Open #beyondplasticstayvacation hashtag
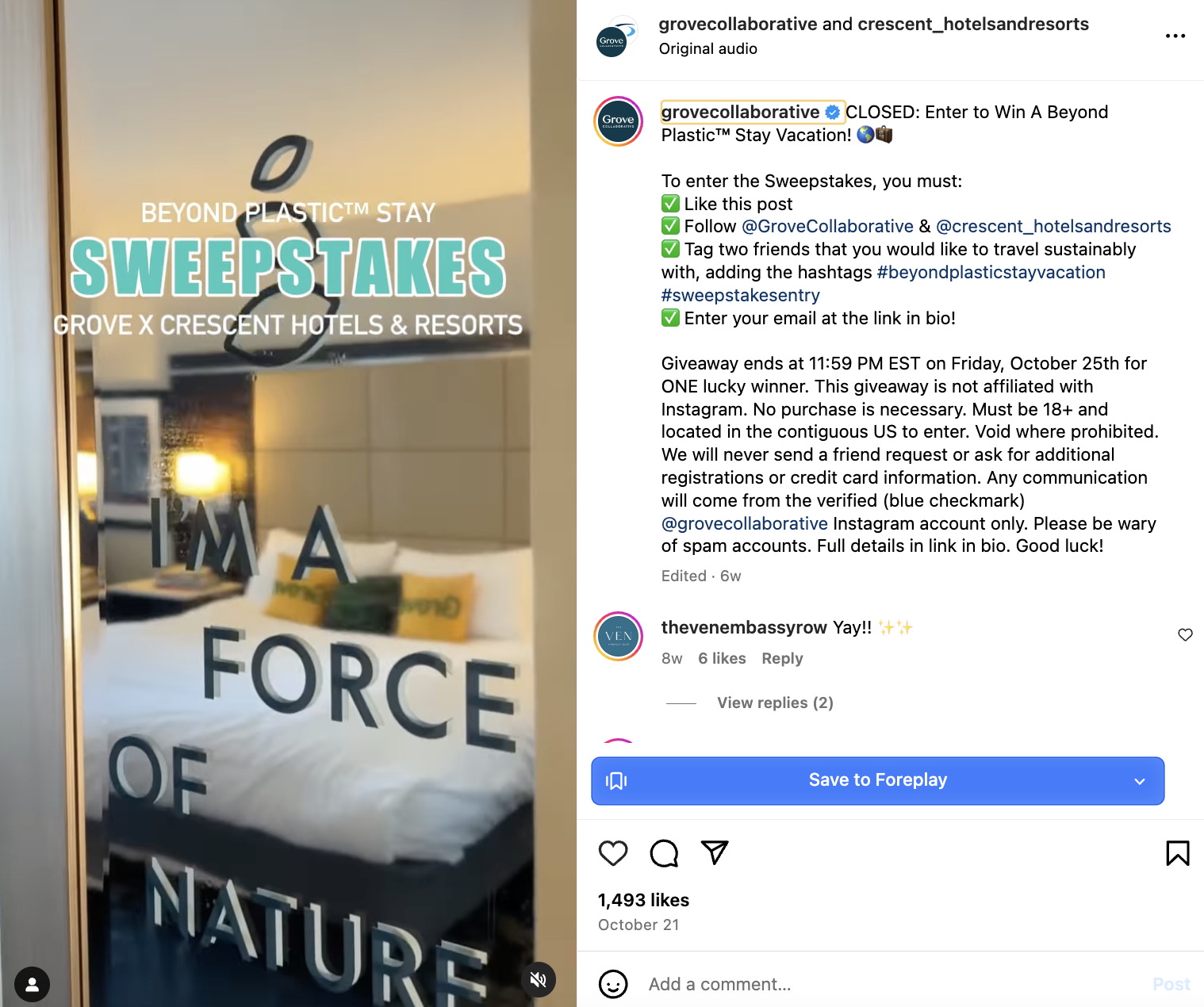 pos(991,272)
